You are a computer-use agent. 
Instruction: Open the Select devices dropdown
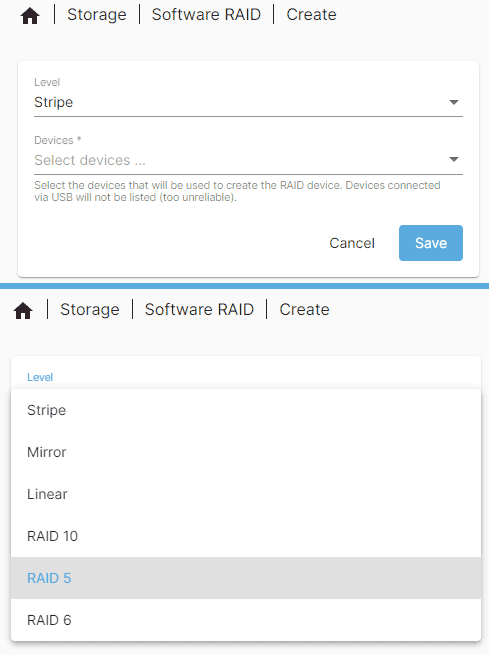click(248, 160)
